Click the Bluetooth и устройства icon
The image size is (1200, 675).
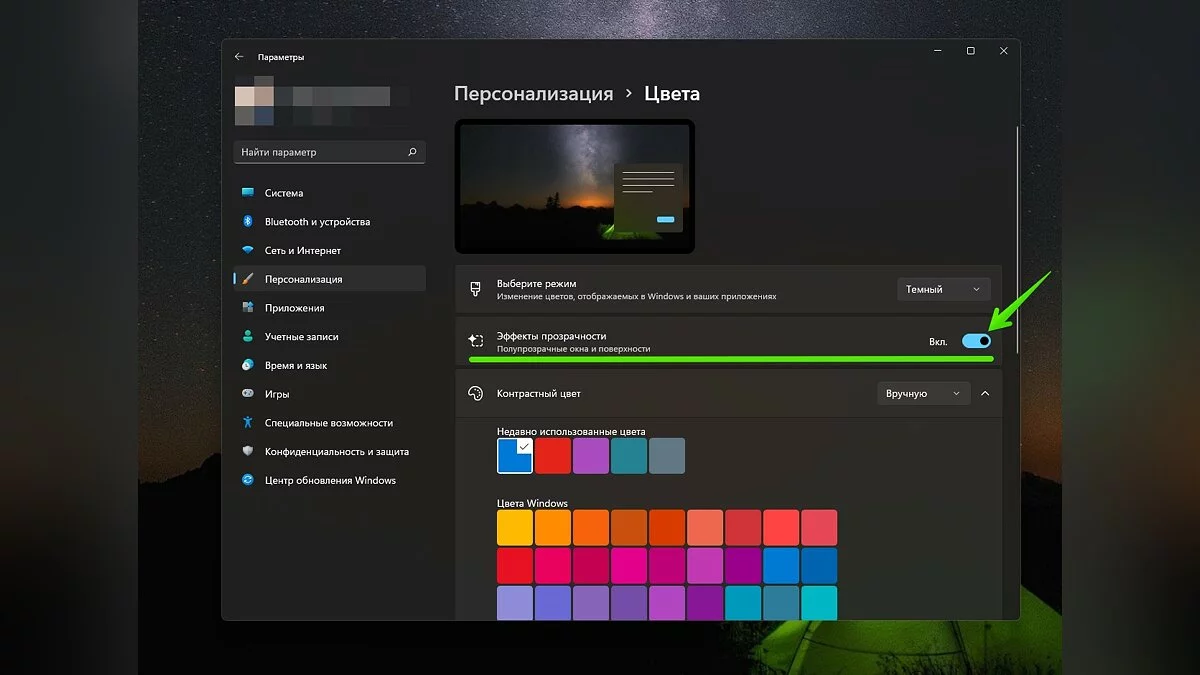247,222
